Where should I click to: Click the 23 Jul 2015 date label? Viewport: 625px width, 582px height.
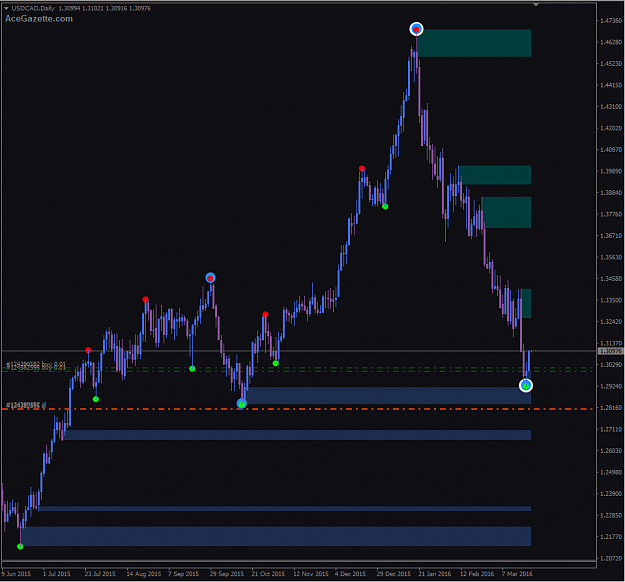100,574
